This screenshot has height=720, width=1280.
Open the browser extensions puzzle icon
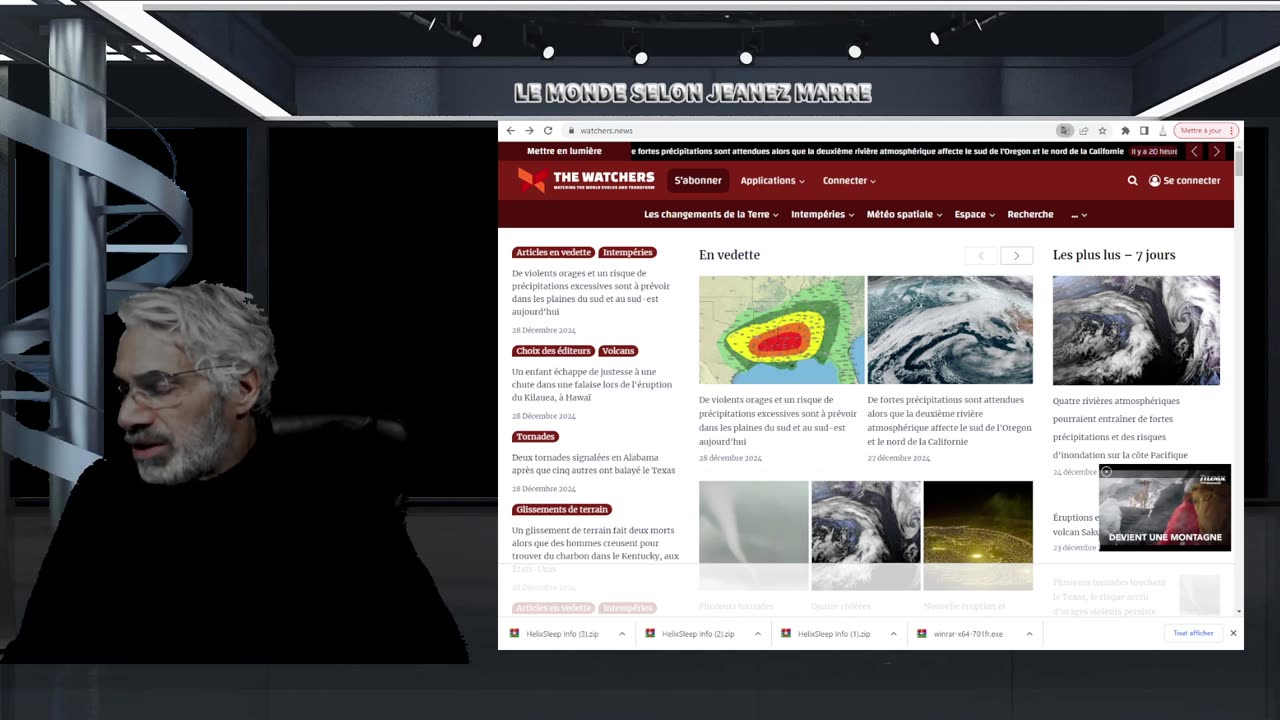(1125, 131)
